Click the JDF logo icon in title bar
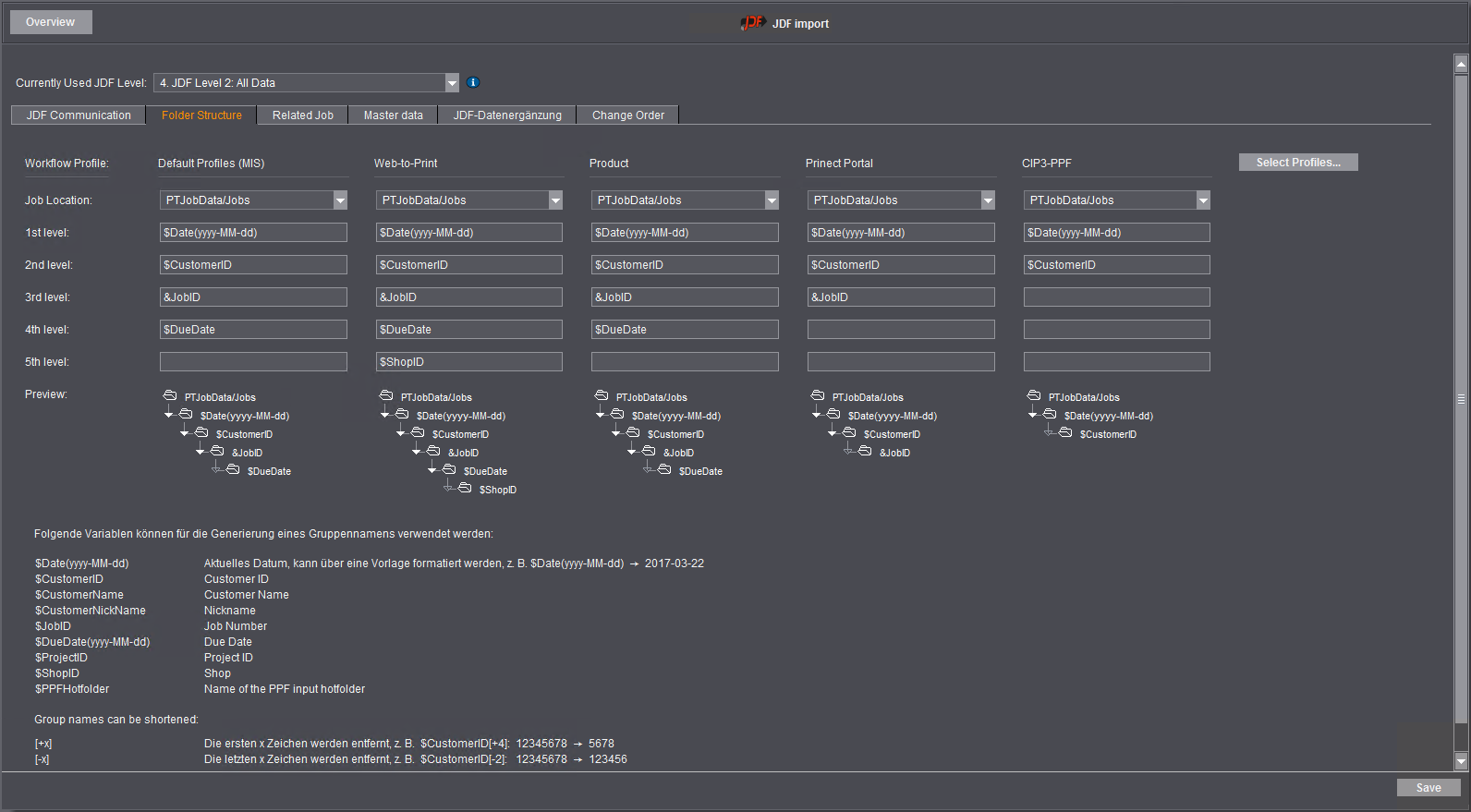This screenshot has width=1471, height=812. [753, 23]
